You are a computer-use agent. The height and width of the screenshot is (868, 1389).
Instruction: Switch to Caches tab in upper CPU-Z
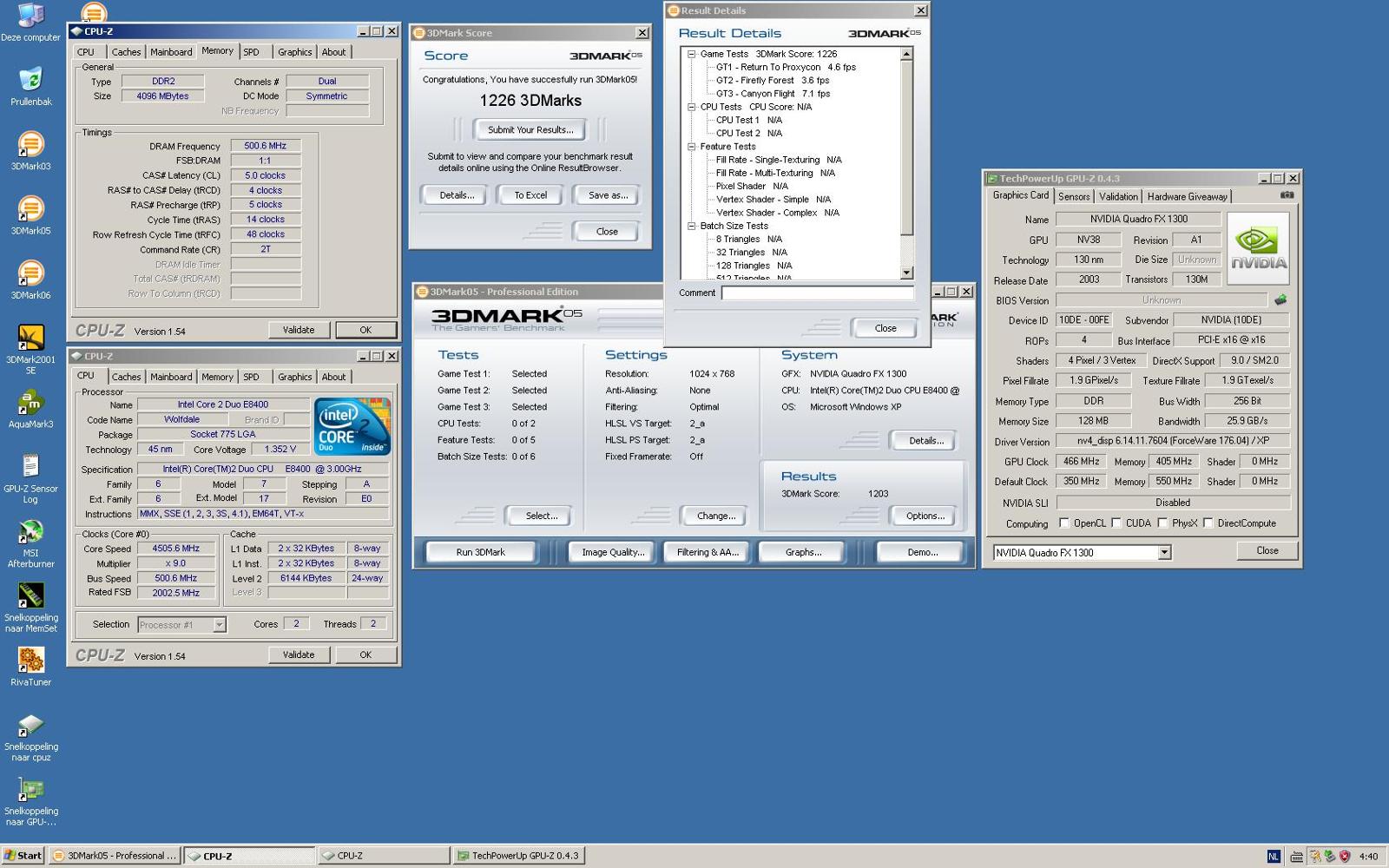[126, 52]
